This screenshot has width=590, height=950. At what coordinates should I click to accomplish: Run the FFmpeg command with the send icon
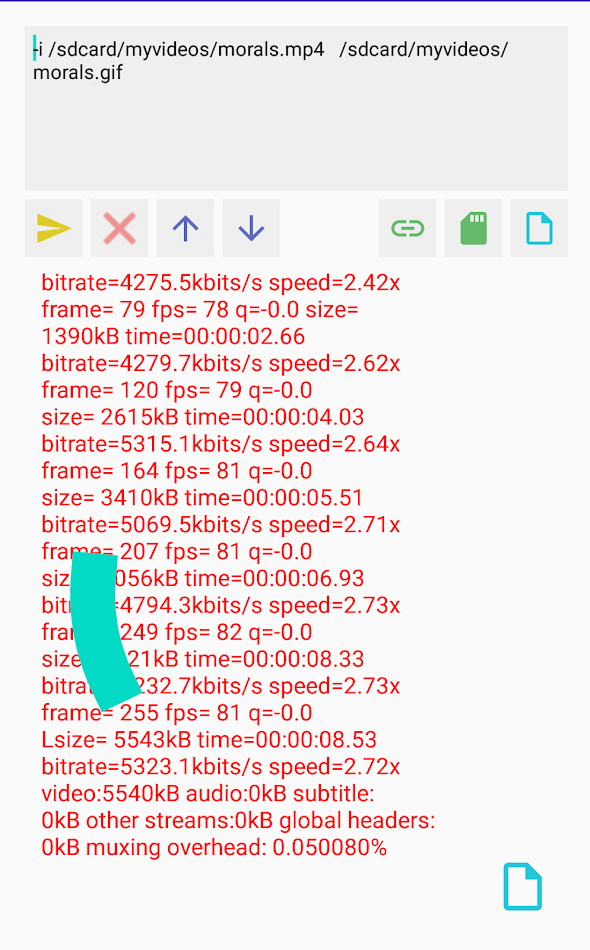coord(53,228)
